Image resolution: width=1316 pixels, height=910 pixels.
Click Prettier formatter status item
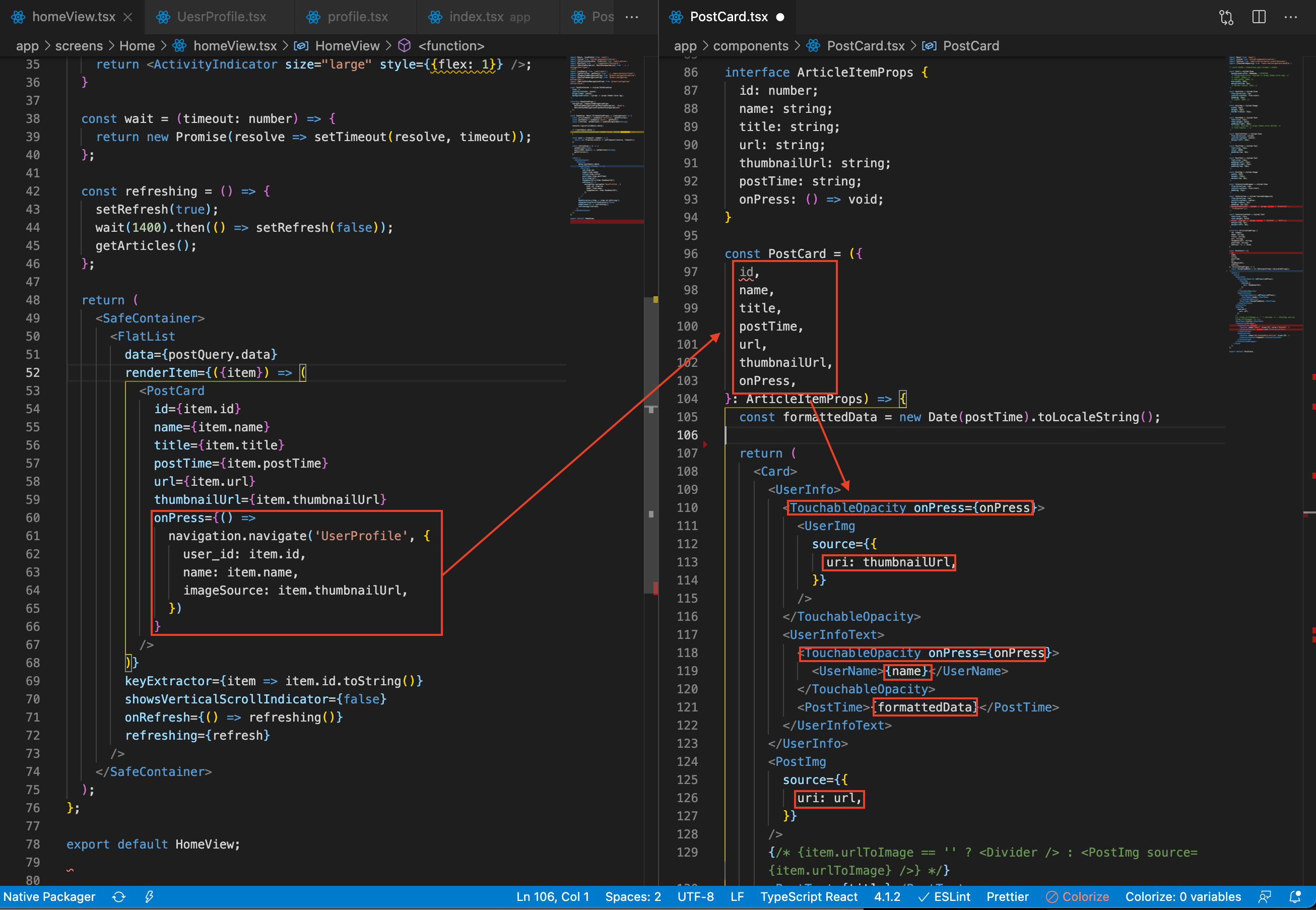[1007, 896]
